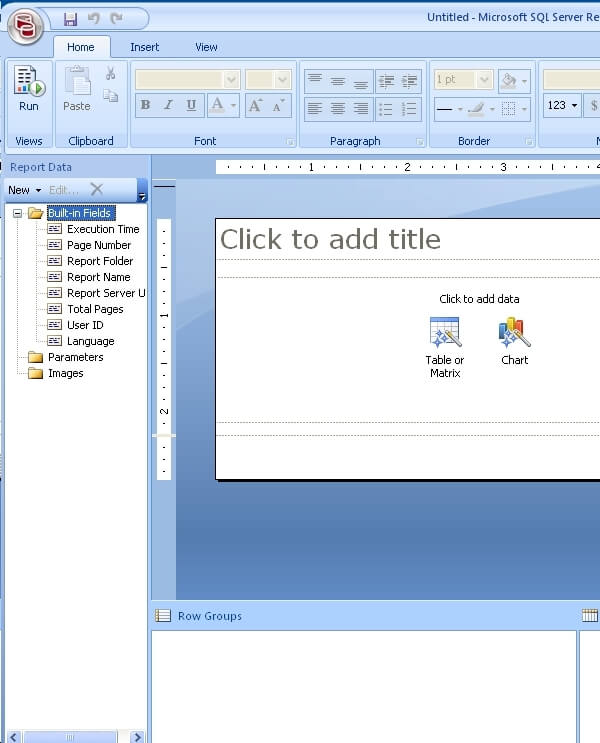Click the borders grid icon
This screenshot has height=743, width=600.
(x=509, y=109)
